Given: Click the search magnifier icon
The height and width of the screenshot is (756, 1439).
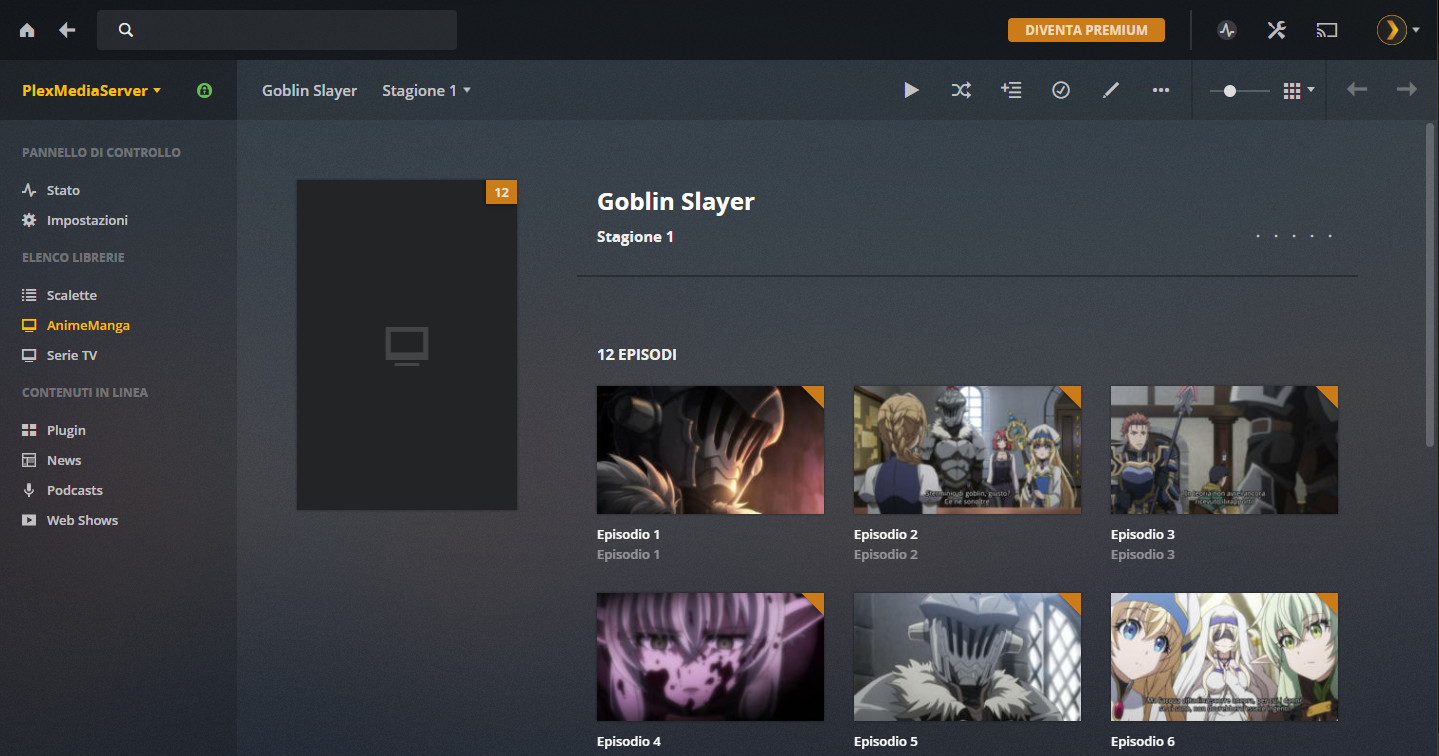Looking at the screenshot, I should tap(126, 30).
